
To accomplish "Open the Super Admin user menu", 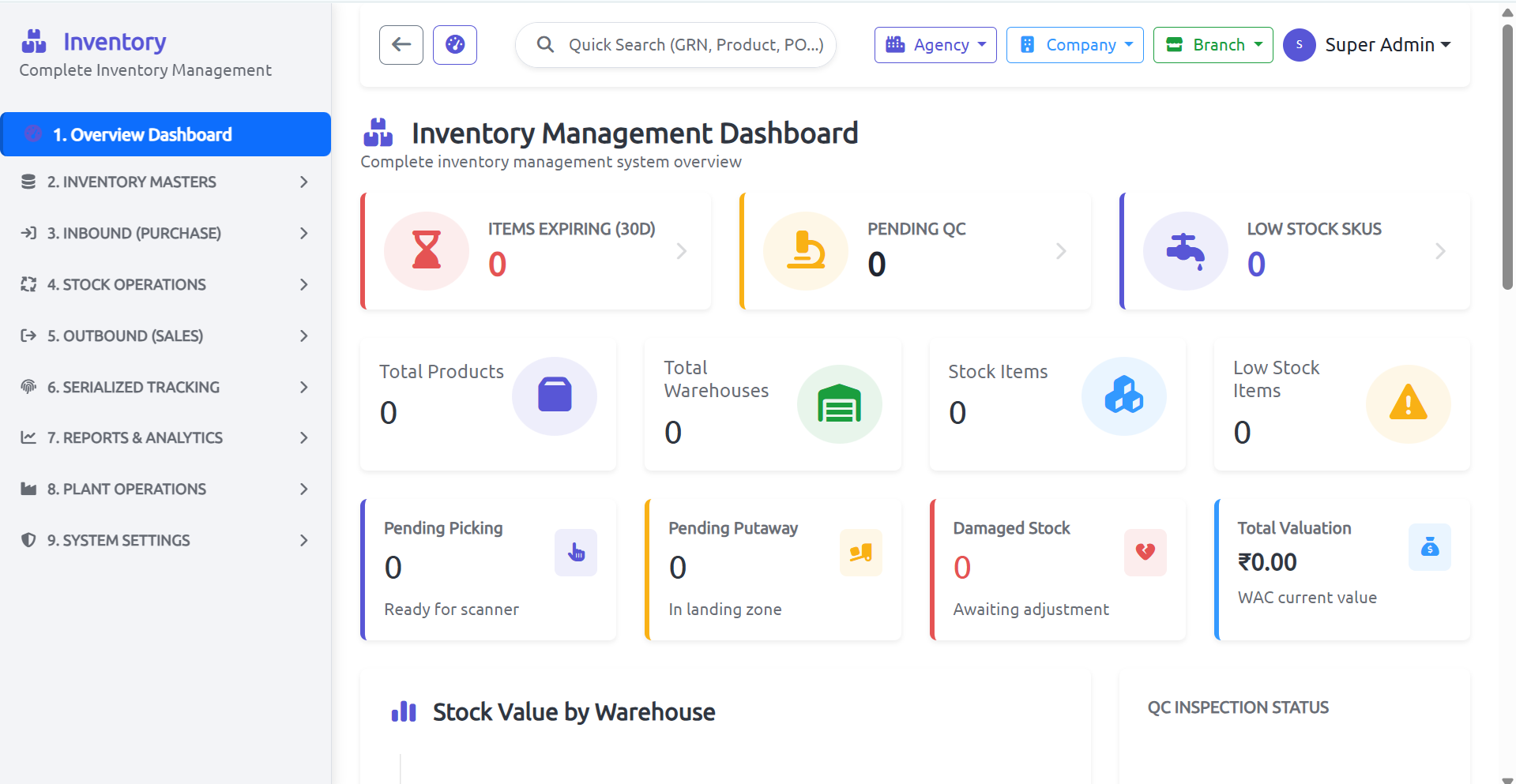I will pyautogui.click(x=1388, y=45).
